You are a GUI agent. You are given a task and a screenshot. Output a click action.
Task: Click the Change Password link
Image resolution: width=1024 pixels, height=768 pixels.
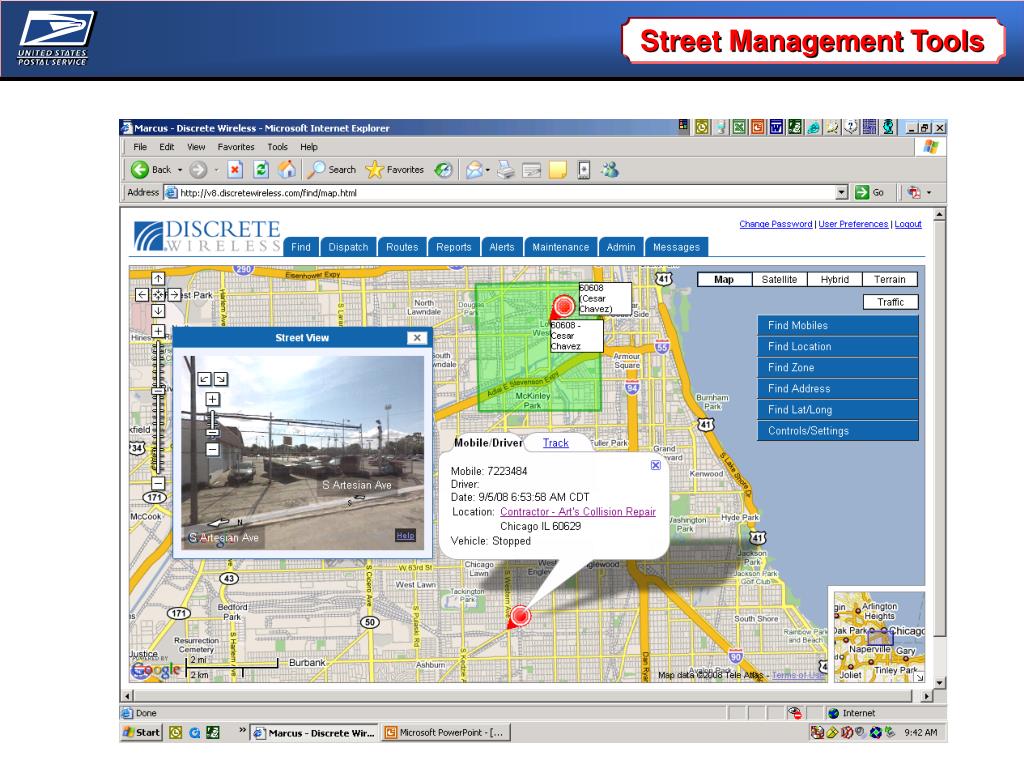point(776,224)
